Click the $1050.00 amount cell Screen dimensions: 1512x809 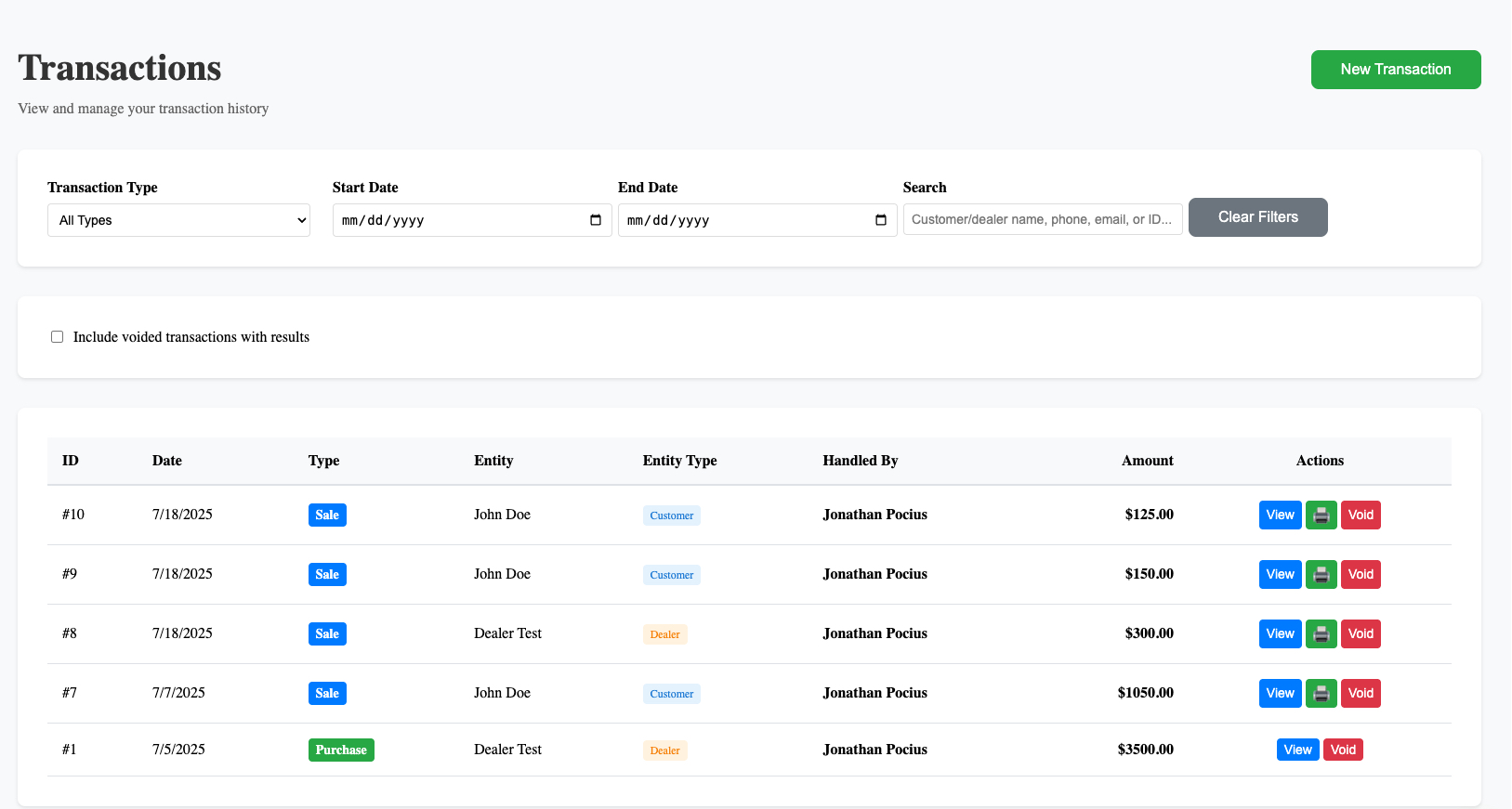(1145, 693)
